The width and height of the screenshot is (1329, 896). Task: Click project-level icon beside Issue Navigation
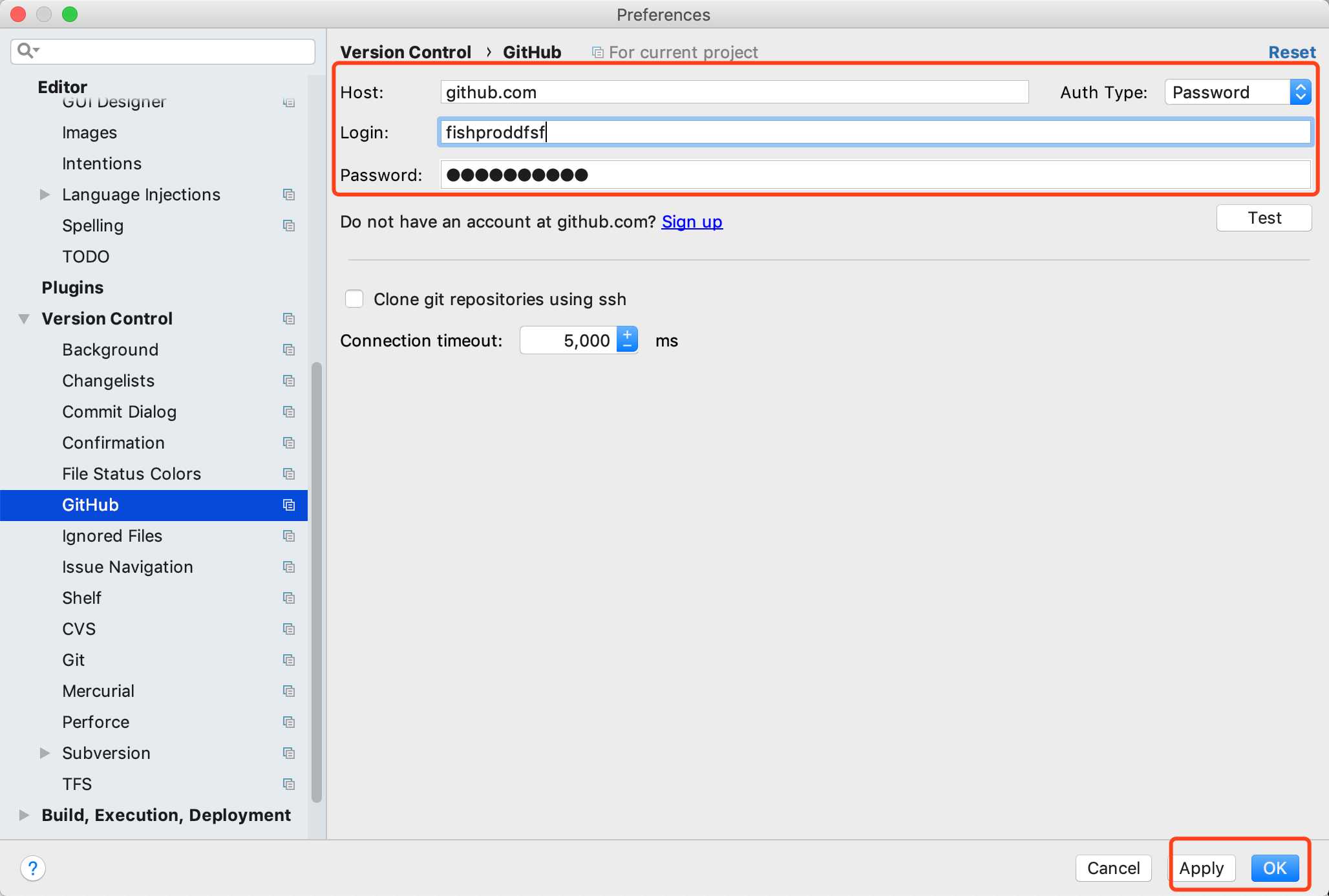tap(289, 567)
